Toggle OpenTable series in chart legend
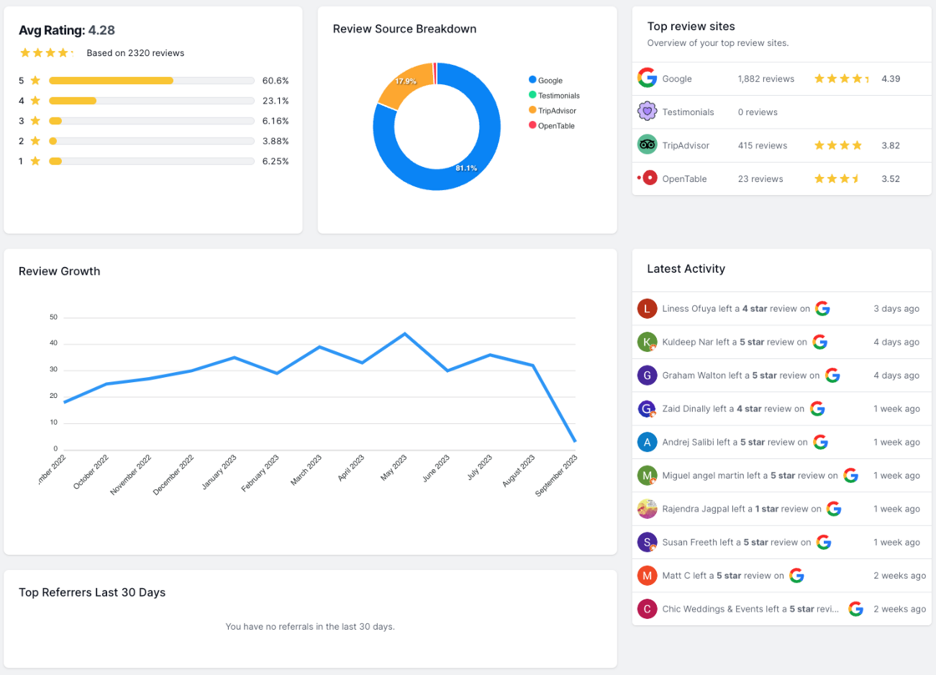Viewport: 936px width, 676px height. pyautogui.click(x=555, y=126)
